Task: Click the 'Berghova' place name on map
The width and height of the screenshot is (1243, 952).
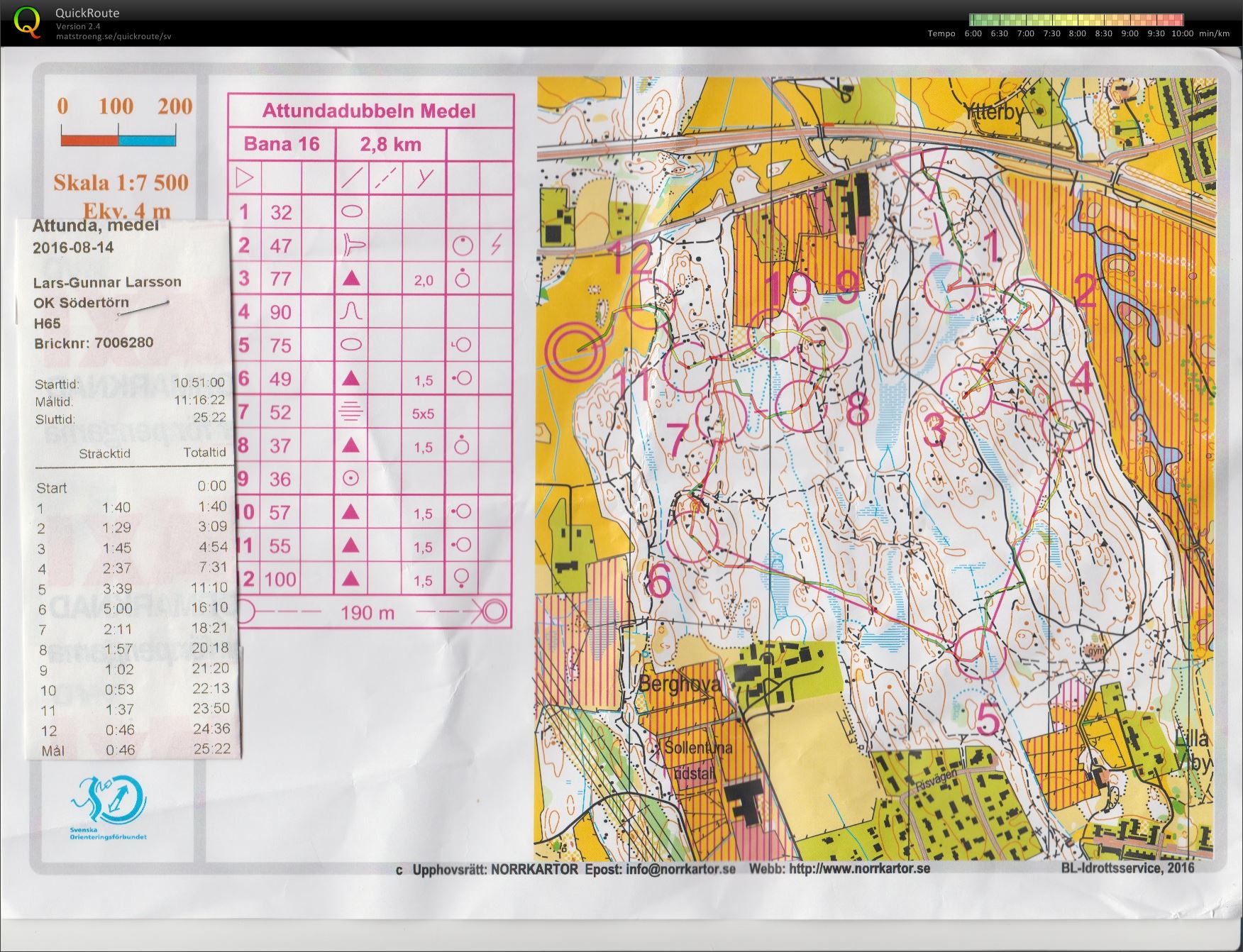Action: (680, 684)
